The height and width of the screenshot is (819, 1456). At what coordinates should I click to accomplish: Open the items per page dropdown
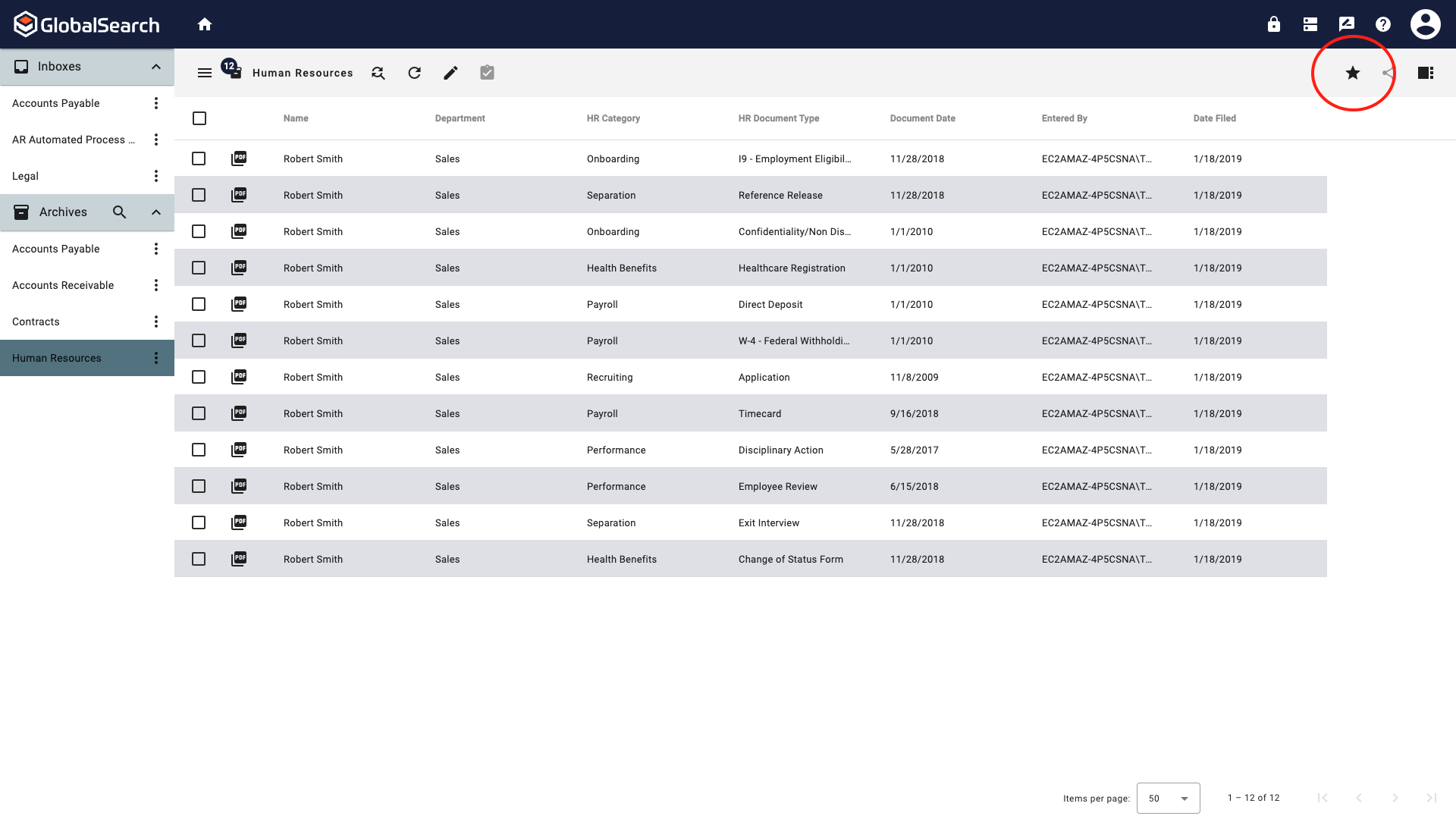[x=1168, y=798]
